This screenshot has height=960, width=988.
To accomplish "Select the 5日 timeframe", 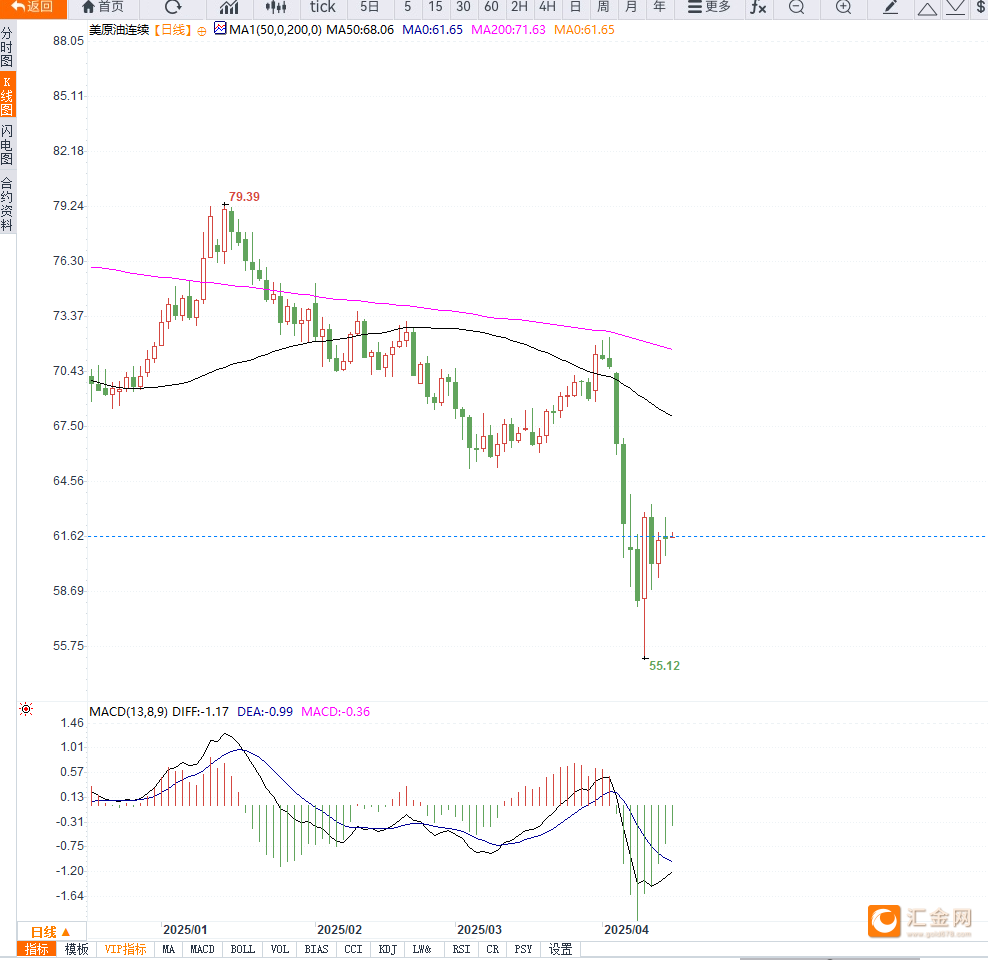I will coord(369,7).
